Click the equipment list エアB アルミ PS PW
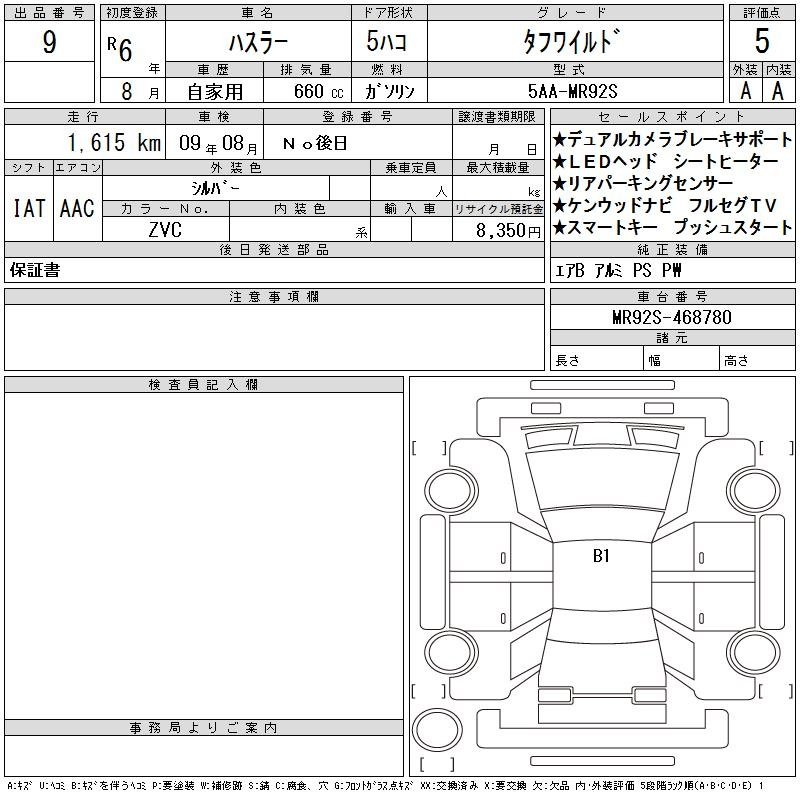The height and width of the screenshot is (800, 800). [618, 270]
